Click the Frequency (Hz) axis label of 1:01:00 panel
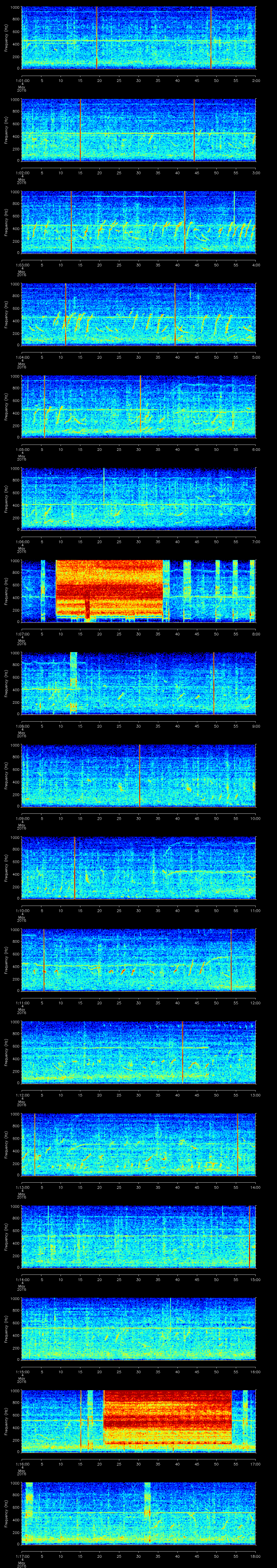The width and height of the screenshot is (277, 1568). pyautogui.click(x=7, y=38)
